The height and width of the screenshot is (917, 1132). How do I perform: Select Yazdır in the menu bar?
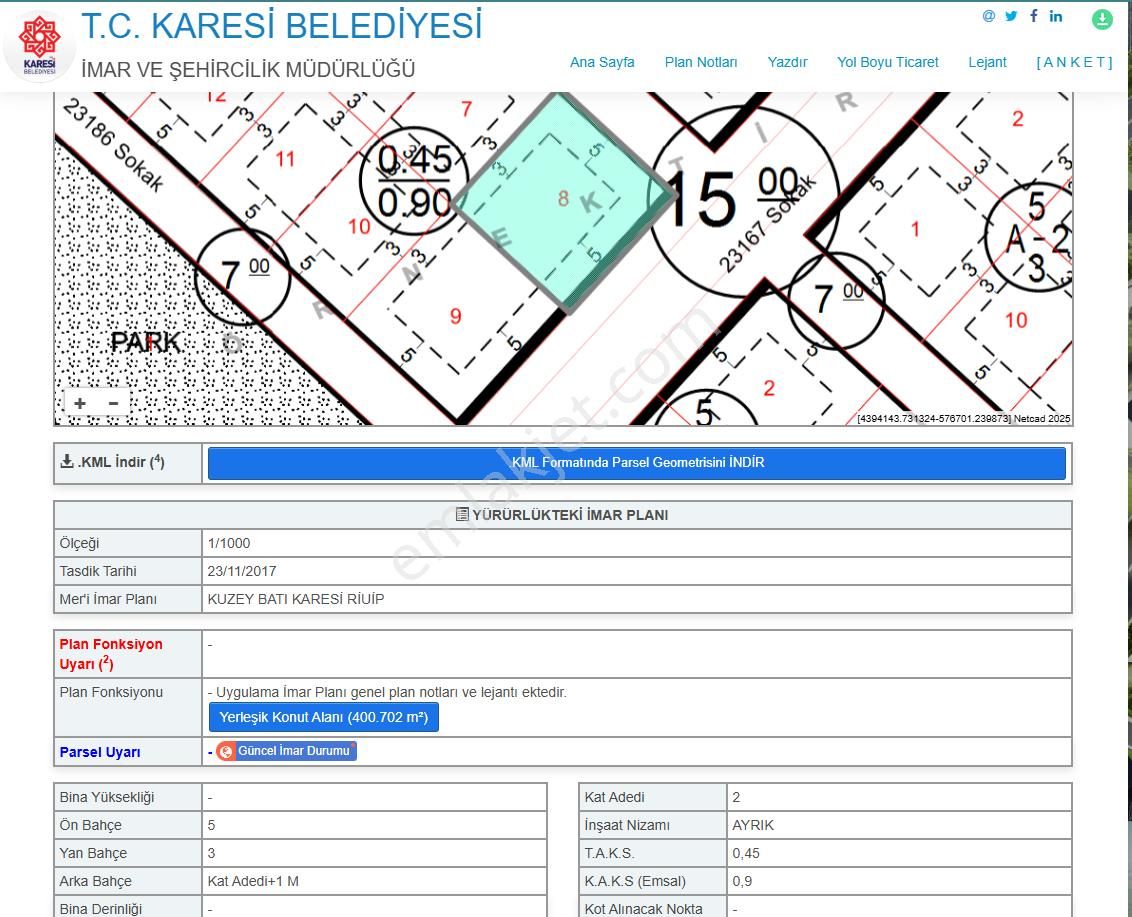coord(787,62)
